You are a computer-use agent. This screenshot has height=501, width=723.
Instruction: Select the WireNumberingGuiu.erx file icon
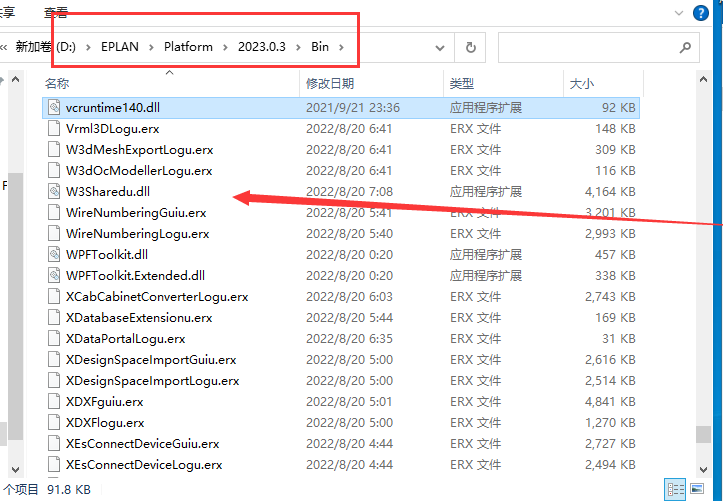coord(54,212)
